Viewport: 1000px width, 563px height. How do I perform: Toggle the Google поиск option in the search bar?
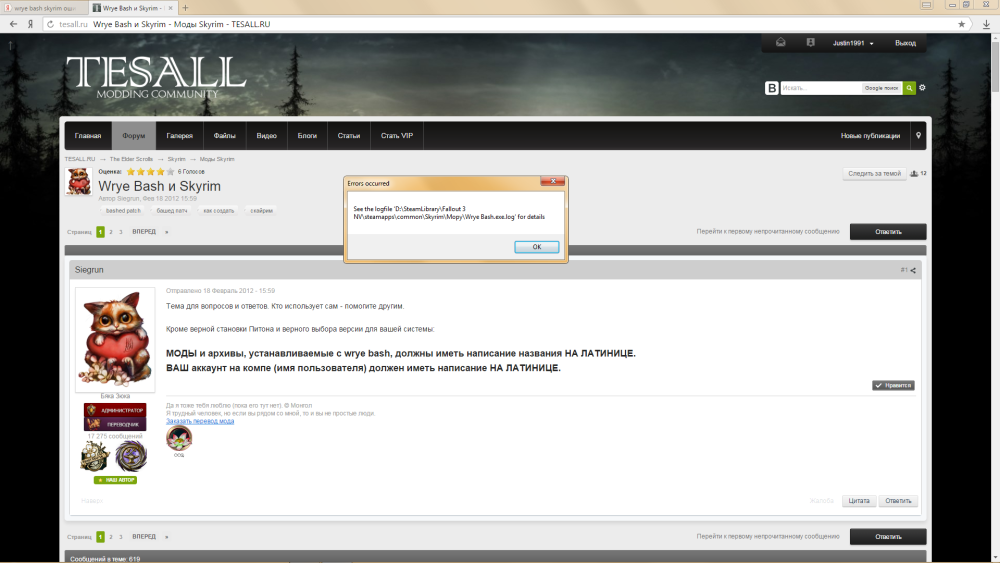(x=881, y=88)
